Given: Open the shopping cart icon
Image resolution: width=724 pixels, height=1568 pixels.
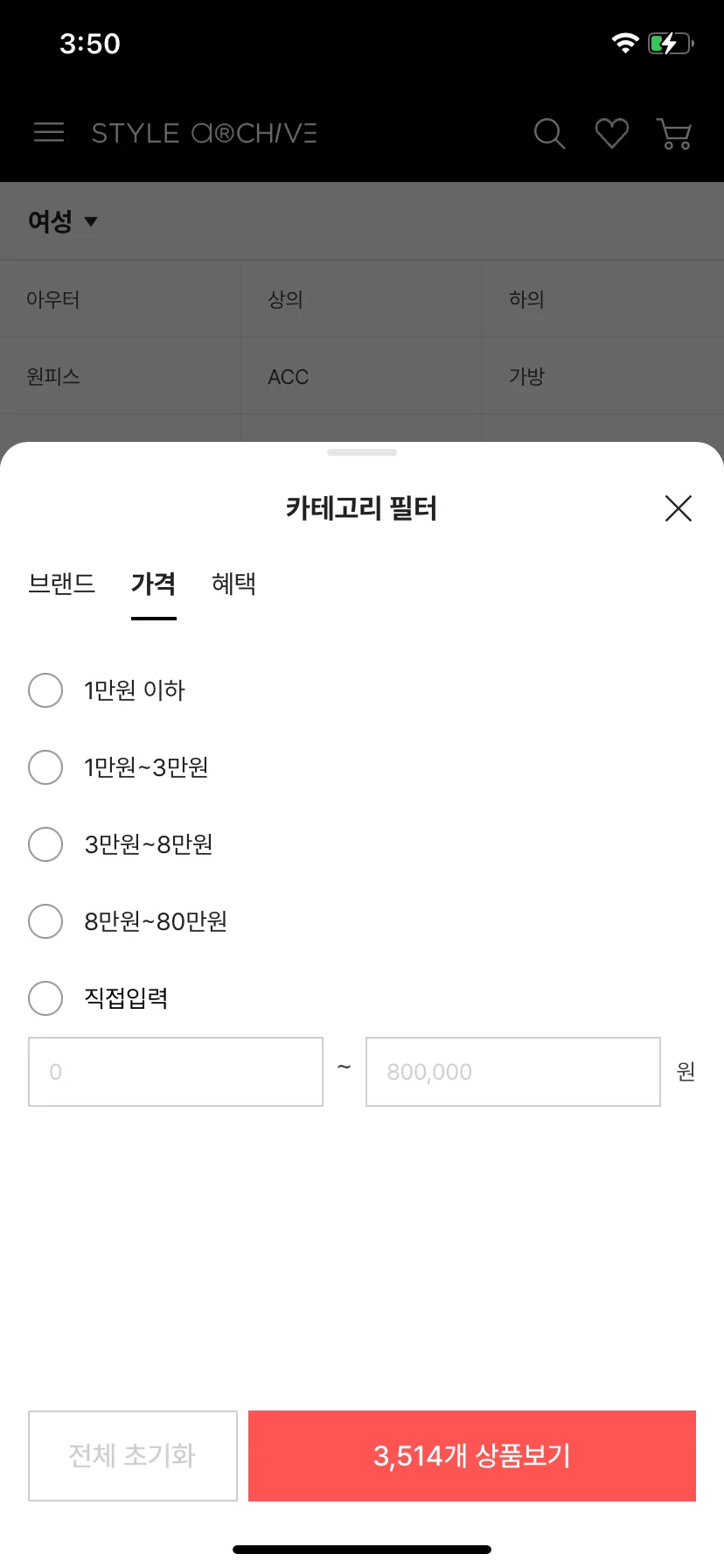Looking at the screenshot, I should pyautogui.click(x=674, y=134).
